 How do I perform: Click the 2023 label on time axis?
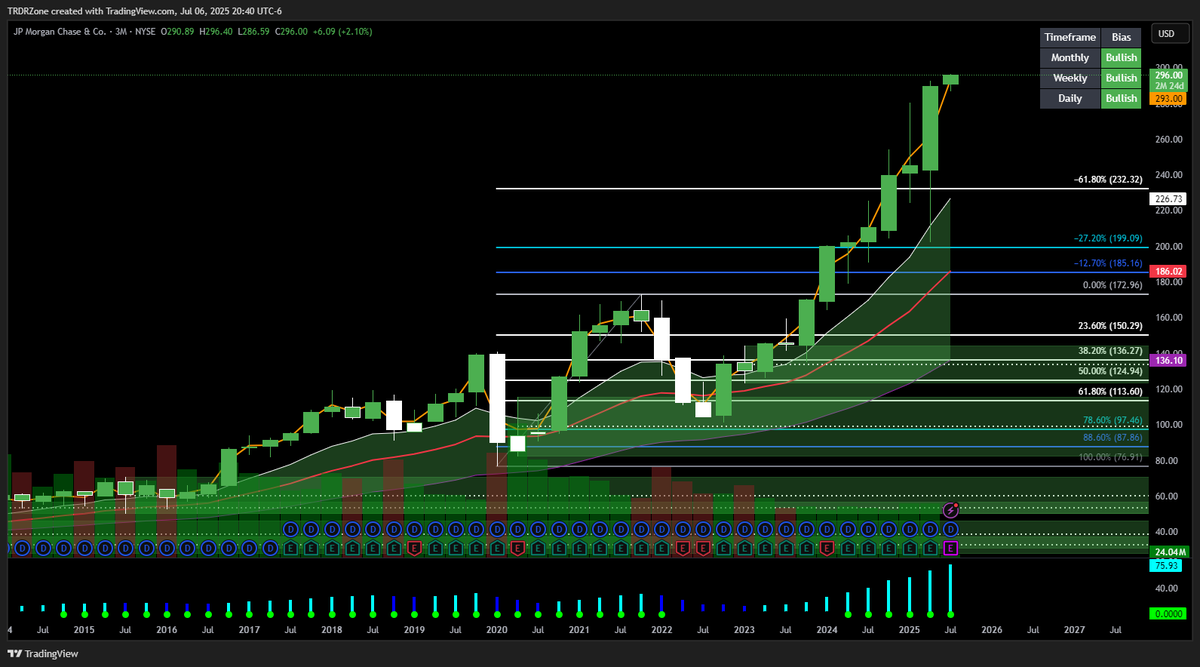pos(744,631)
